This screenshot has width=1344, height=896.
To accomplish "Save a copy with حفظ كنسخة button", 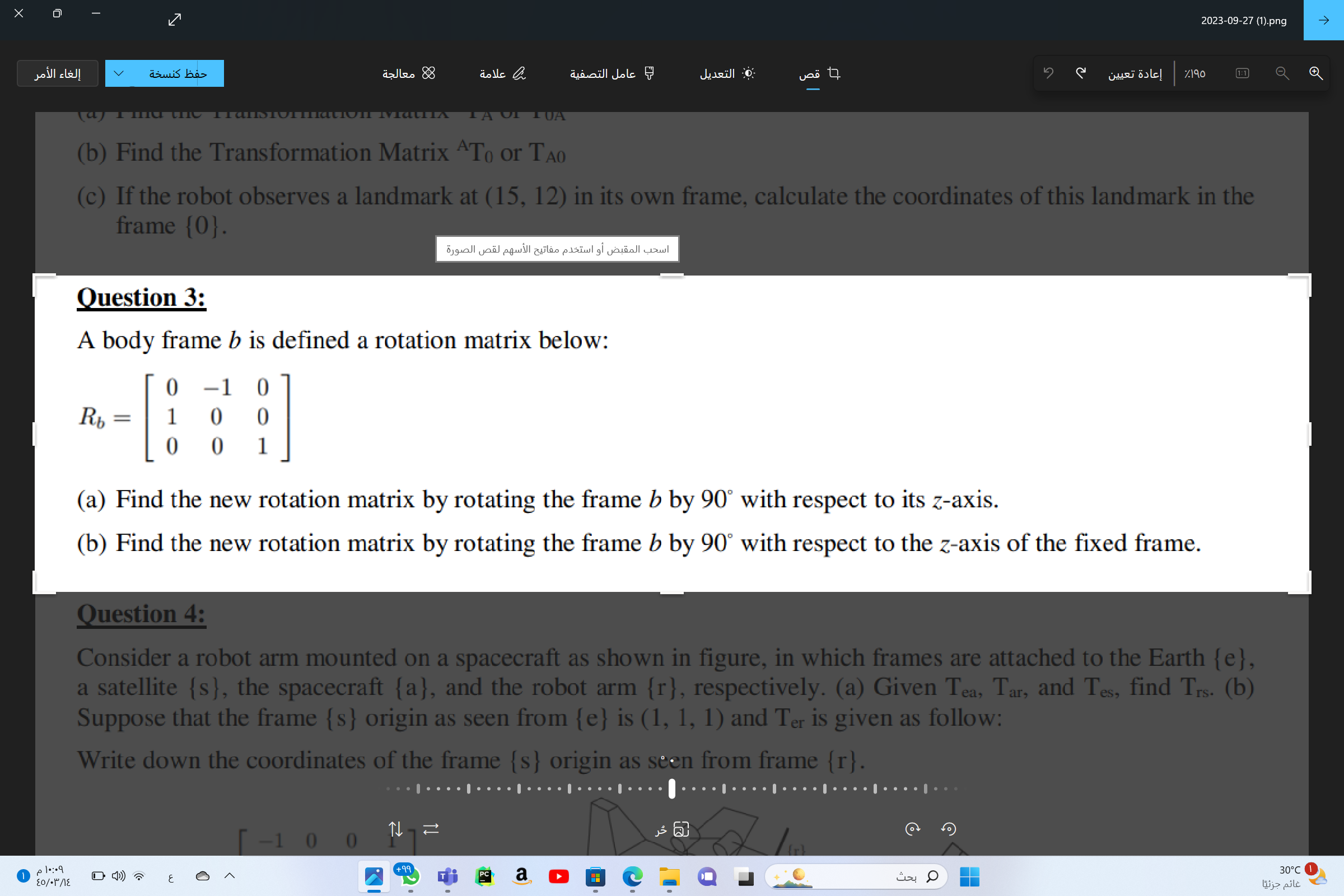I will (177, 73).
